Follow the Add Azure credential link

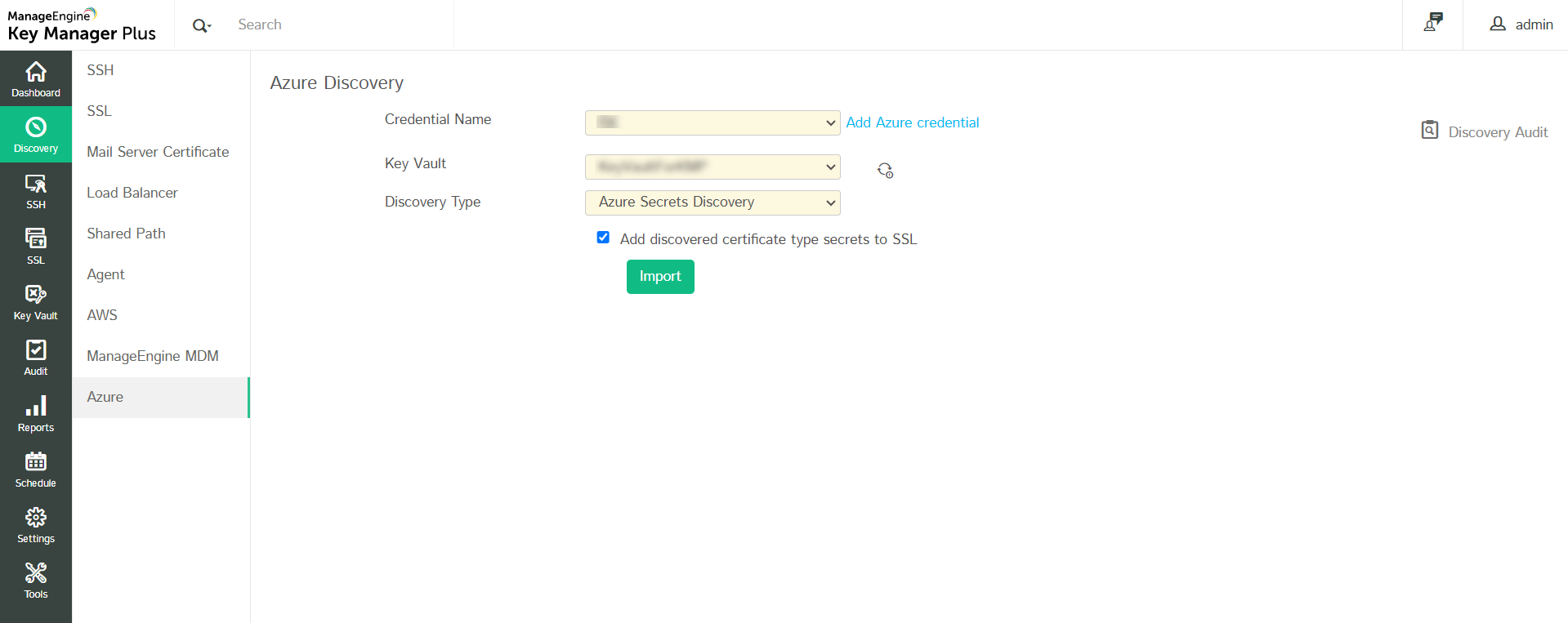tap(912, 122)
